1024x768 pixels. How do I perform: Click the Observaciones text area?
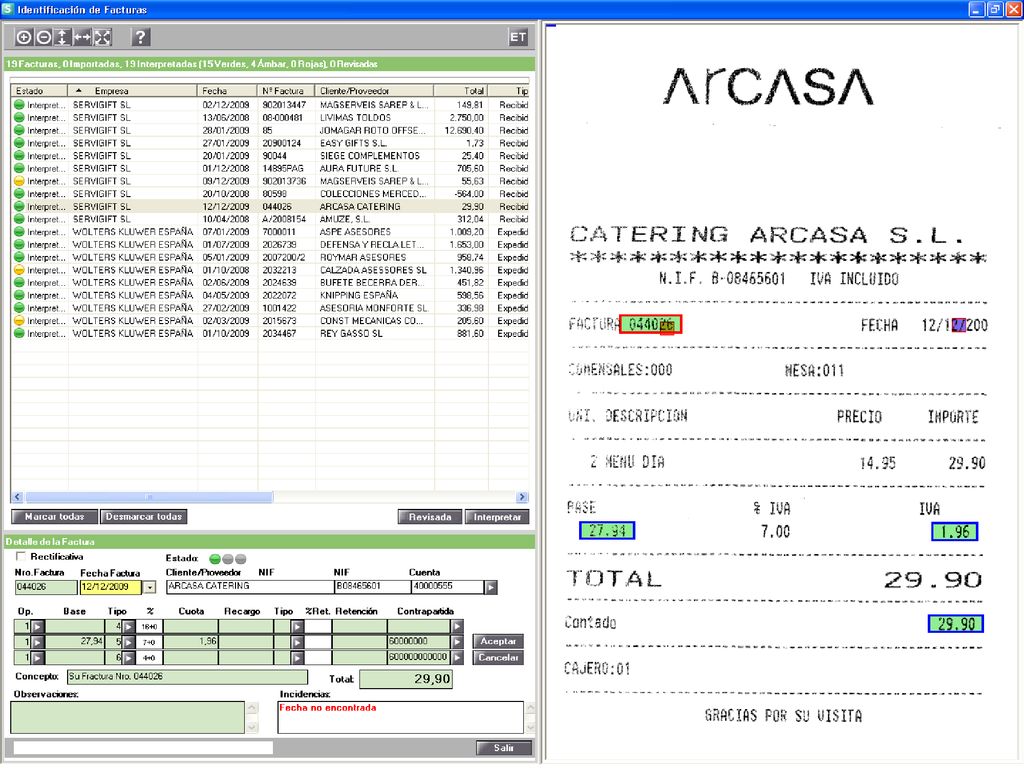coord(128,718)
